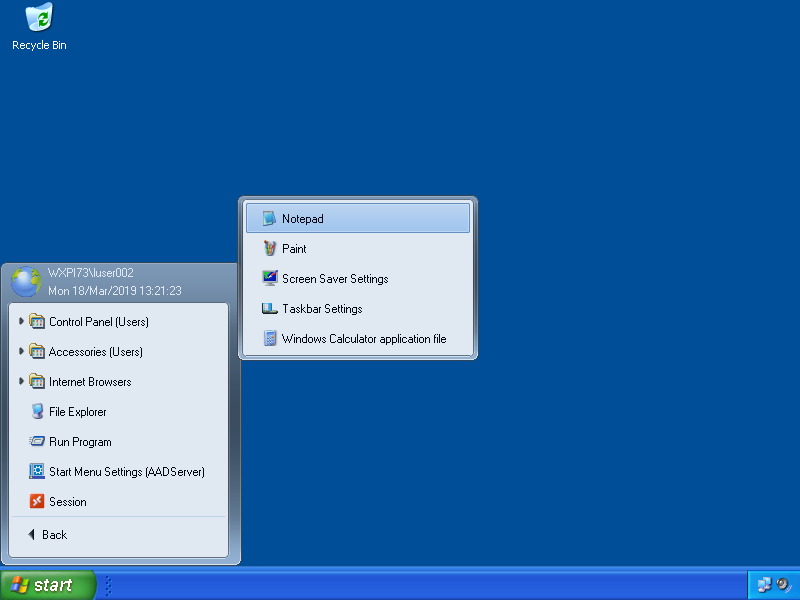Click the Session icon

coord(37,502)
